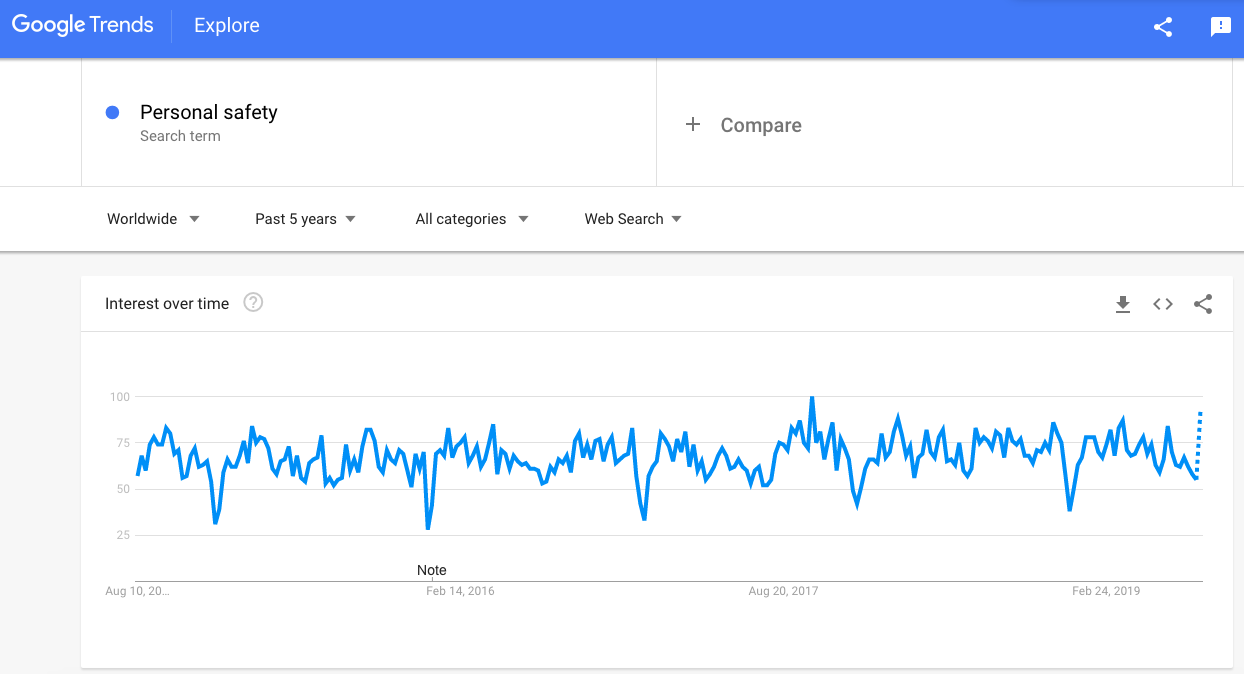Download the Interest over time chart data
The height and width of the screenshot is (674, 1244).
click(x=1123, y=304)
